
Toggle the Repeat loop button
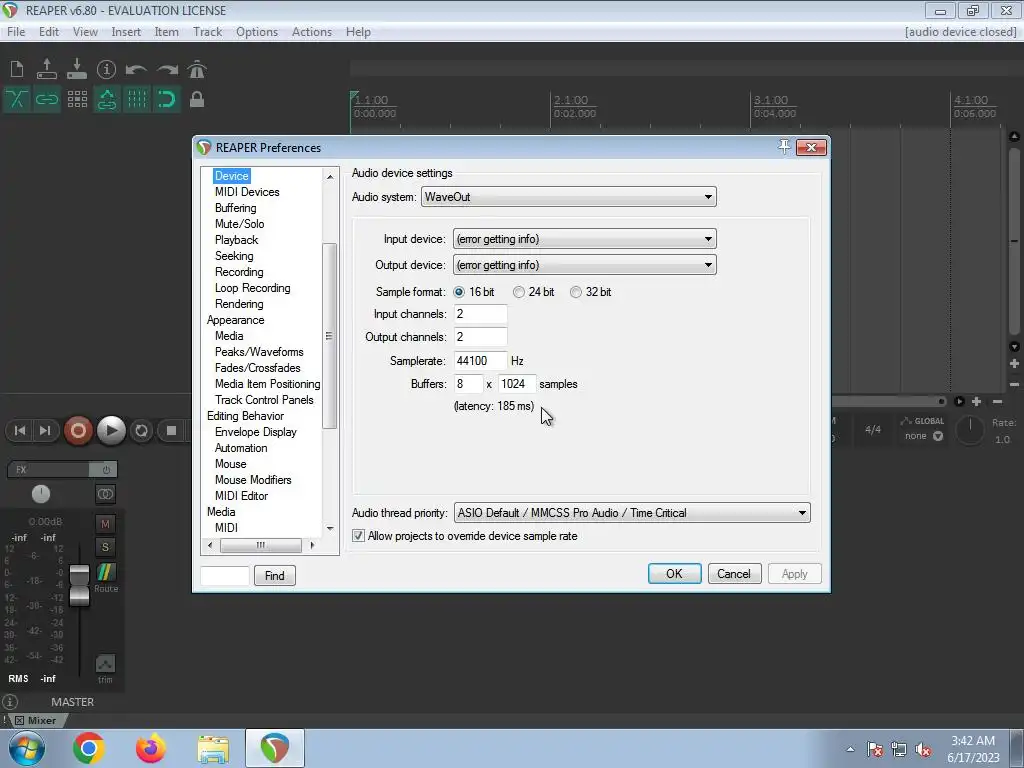coord(141,430)
